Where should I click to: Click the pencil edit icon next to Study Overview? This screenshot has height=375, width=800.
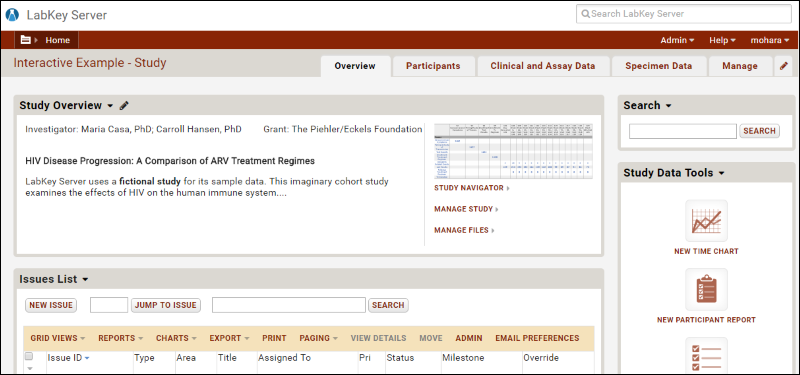coord(124,106)
